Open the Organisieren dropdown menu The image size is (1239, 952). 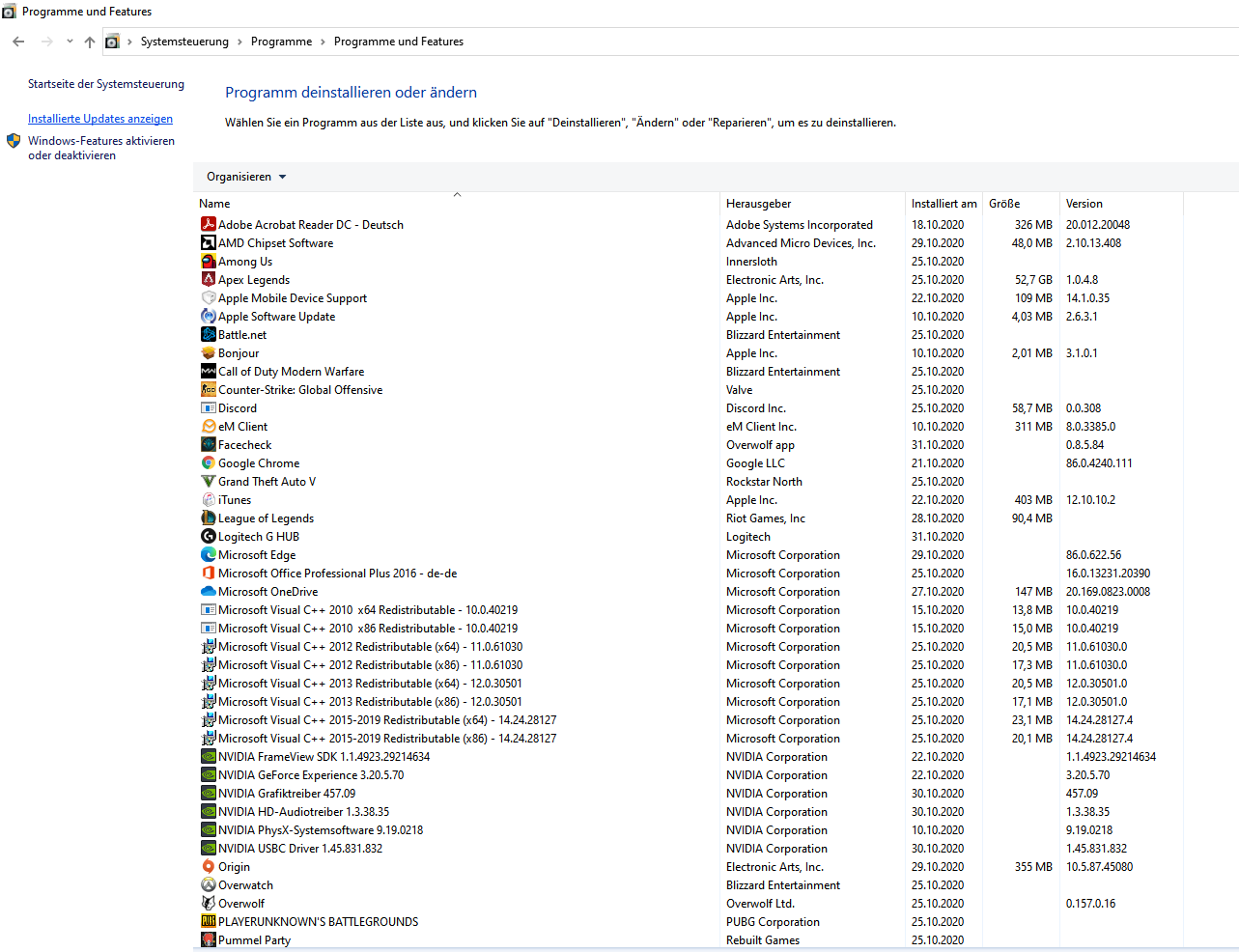pyautogui.click(x=246, y=177)
